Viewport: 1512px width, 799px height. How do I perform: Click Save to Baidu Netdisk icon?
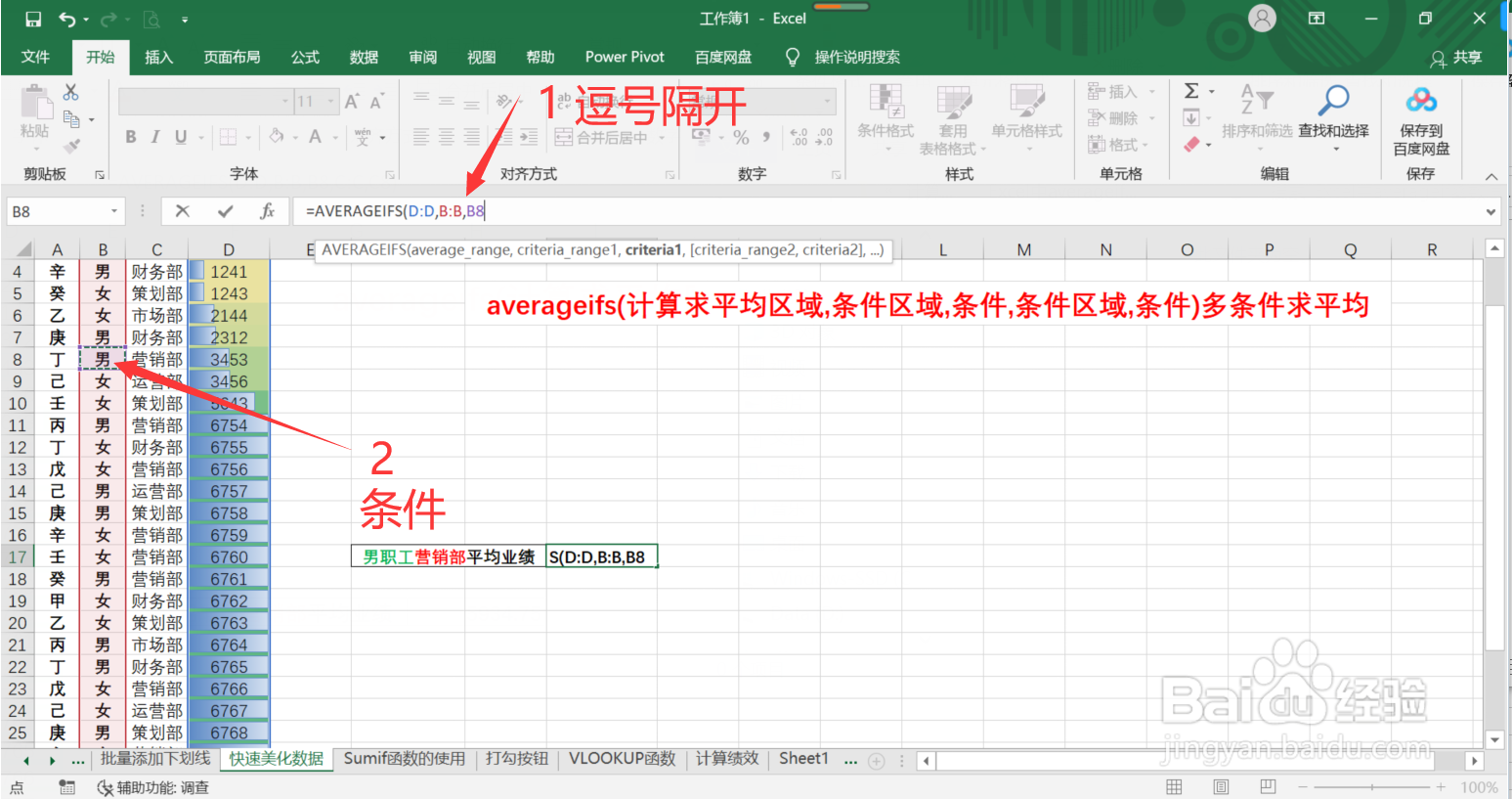1421,100
